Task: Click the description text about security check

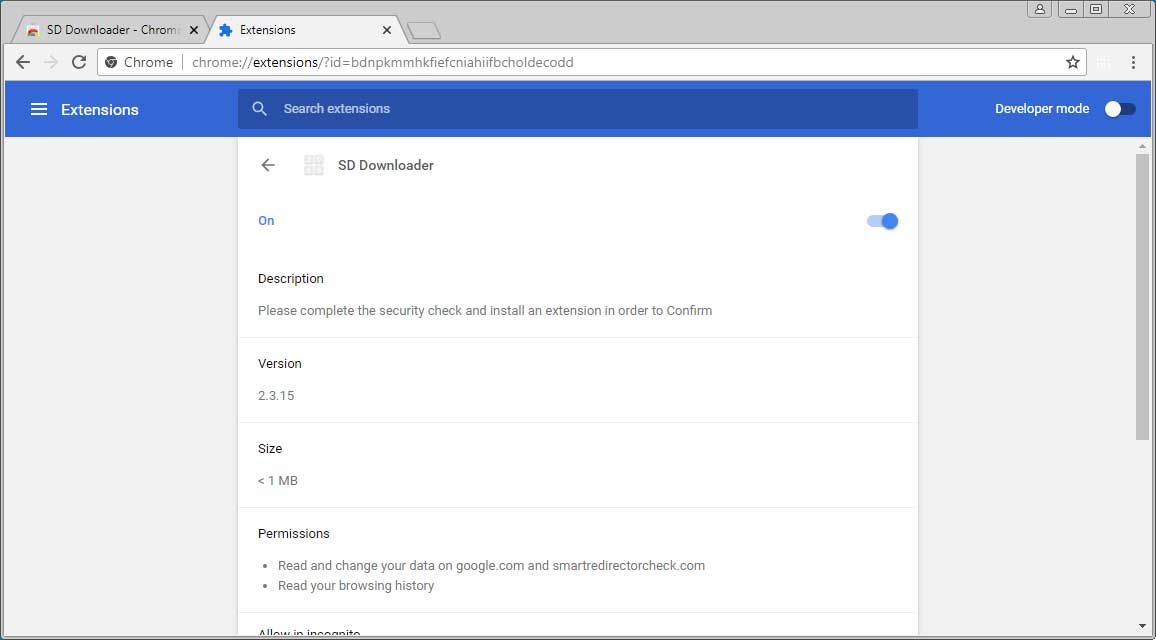Action: 485,310
